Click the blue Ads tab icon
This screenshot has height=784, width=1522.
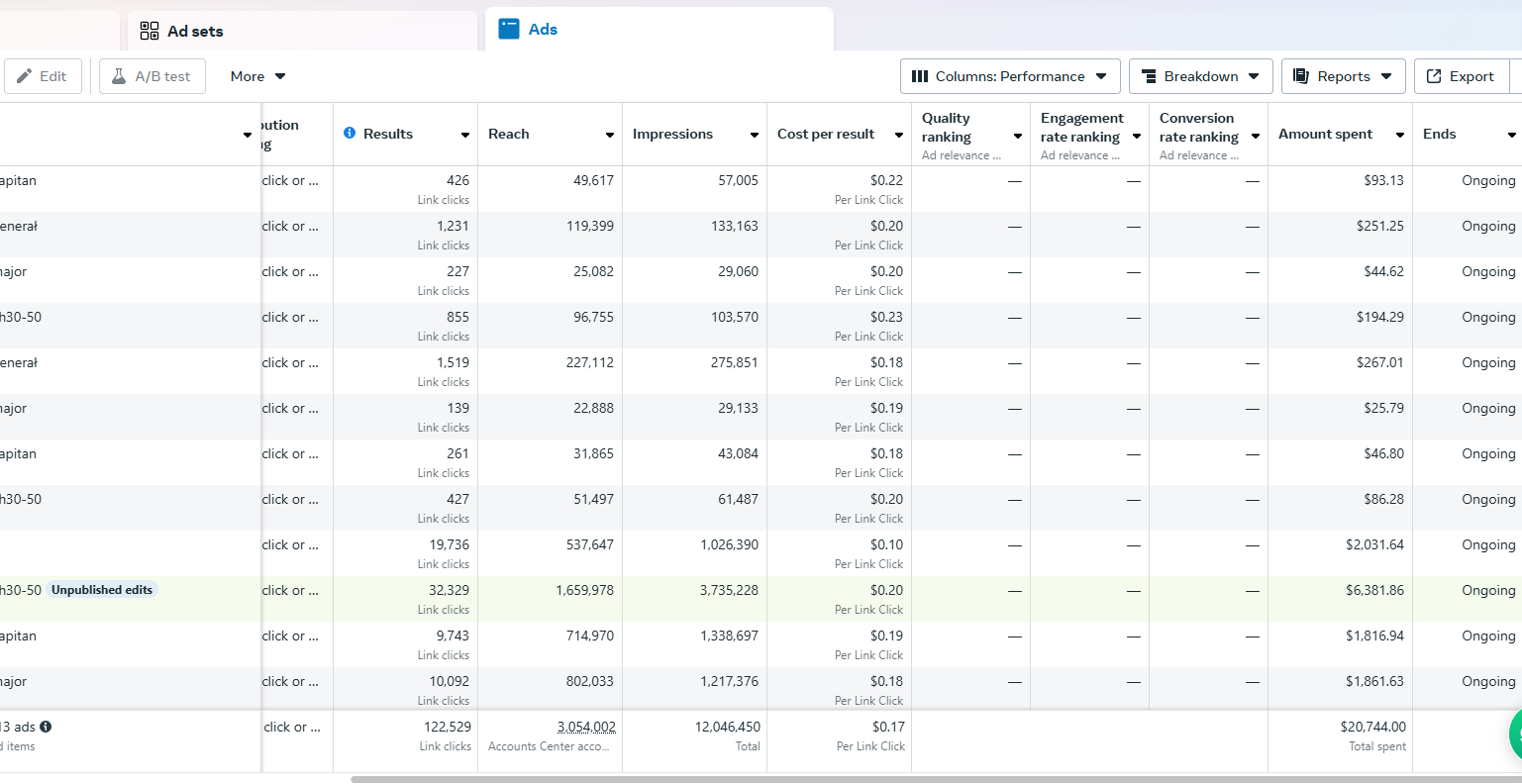(x=509, y=29)
